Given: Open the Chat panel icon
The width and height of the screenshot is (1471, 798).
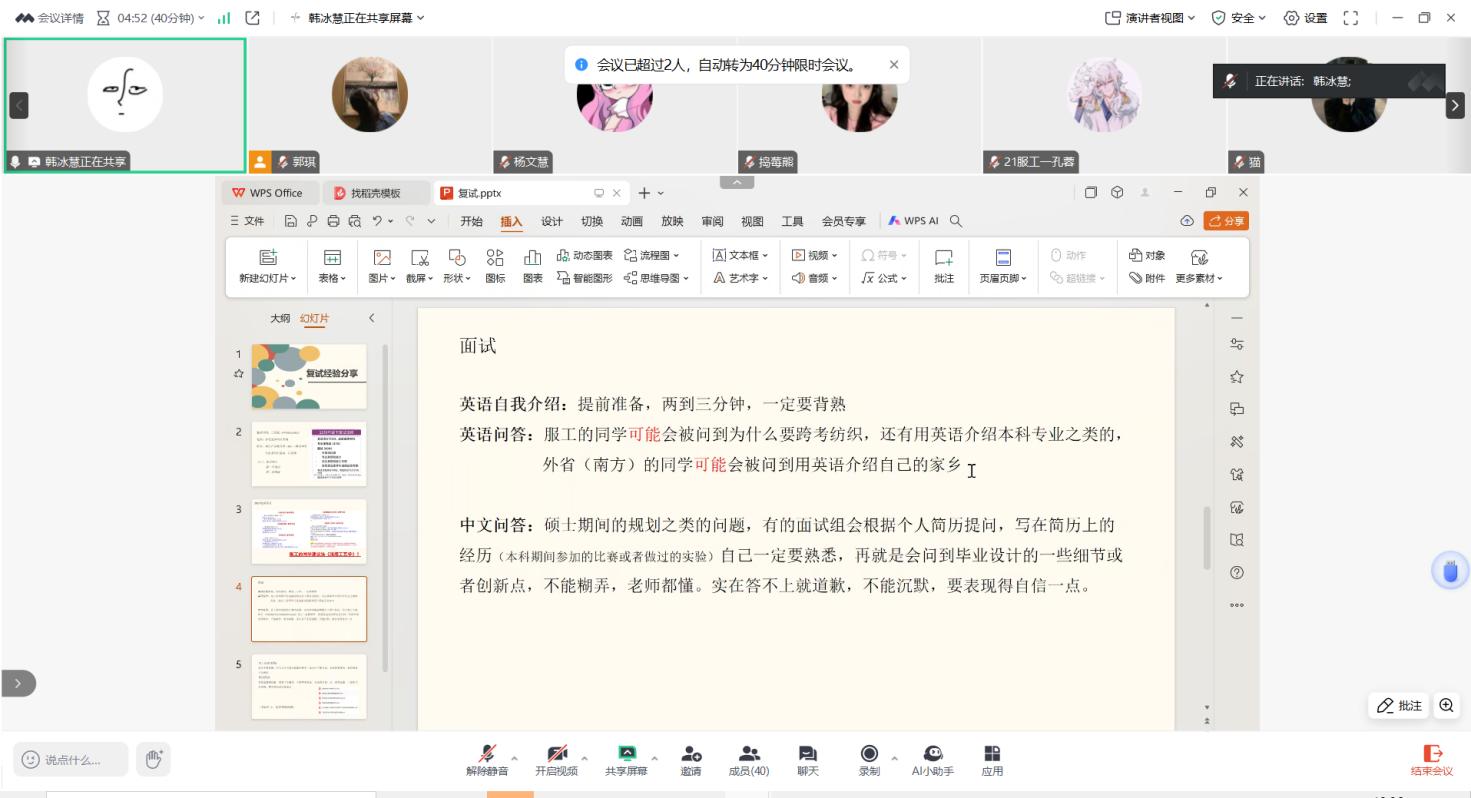Looking at the screenshot, I should pyautogui.click(x=807, y=755).
